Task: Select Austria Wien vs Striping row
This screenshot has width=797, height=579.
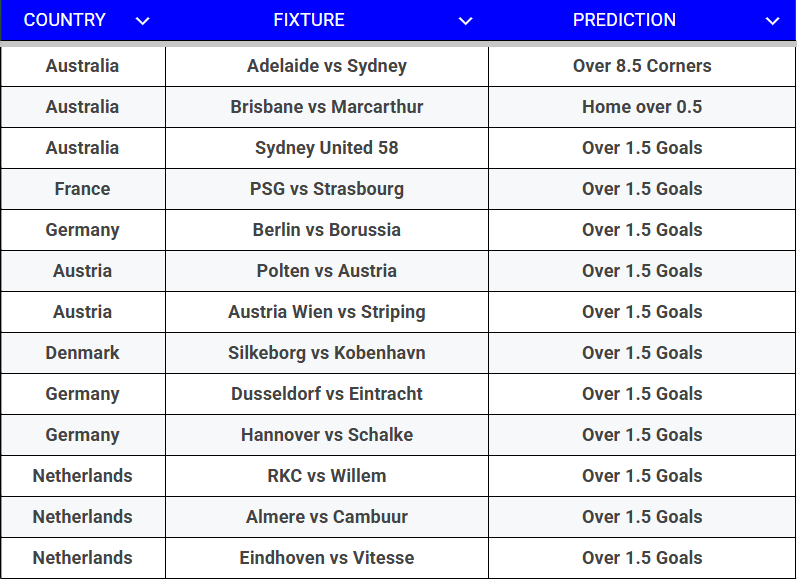Action: pos(398,312)
